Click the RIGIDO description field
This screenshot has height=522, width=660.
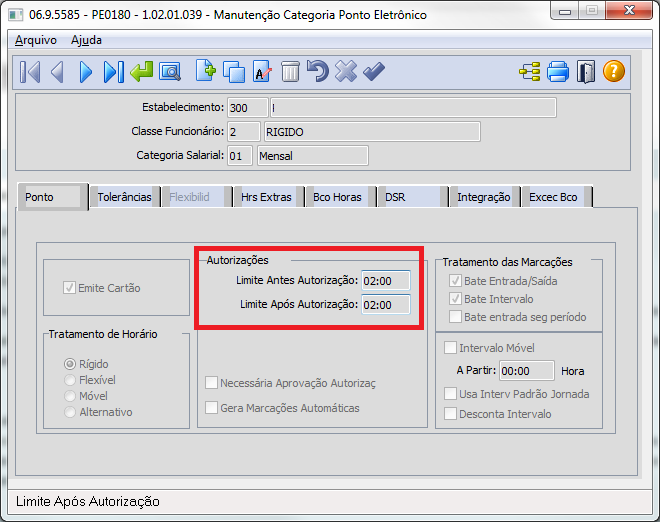coord(372,132)
